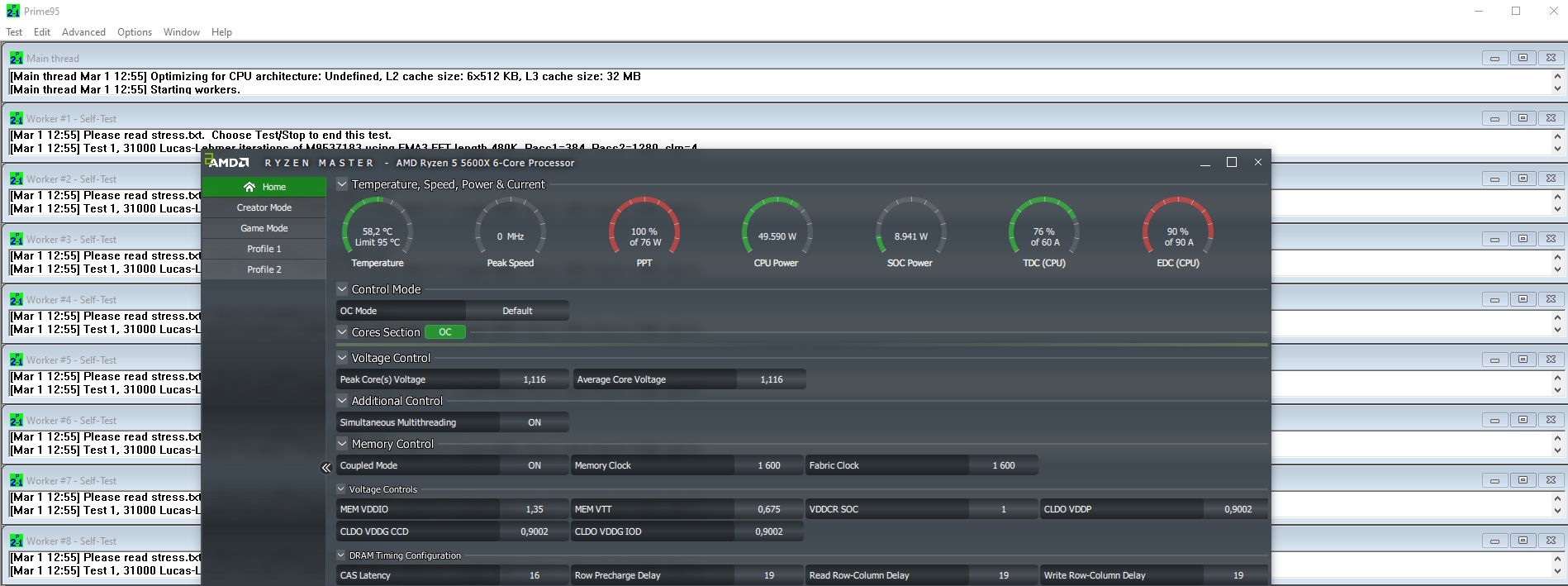Open the Advanced menu in Prime95
1568x586 pixels.
tap(83, 32)
